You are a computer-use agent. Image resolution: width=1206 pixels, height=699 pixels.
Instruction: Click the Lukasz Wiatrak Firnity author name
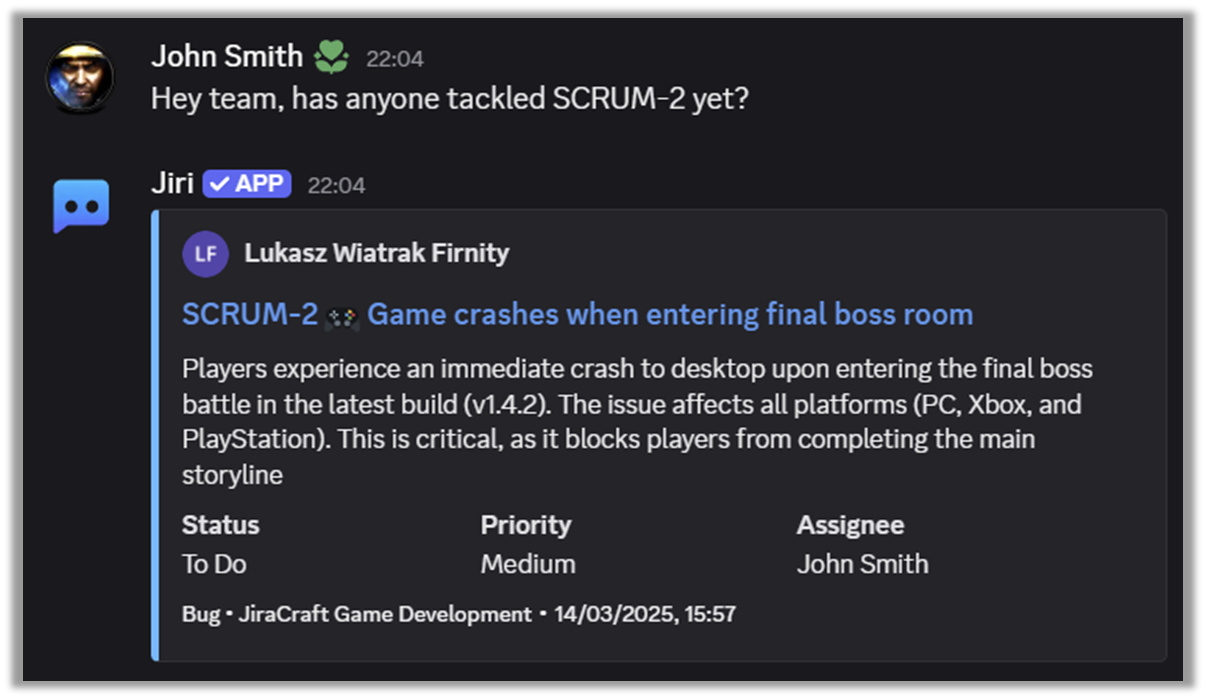click(377, 253)
